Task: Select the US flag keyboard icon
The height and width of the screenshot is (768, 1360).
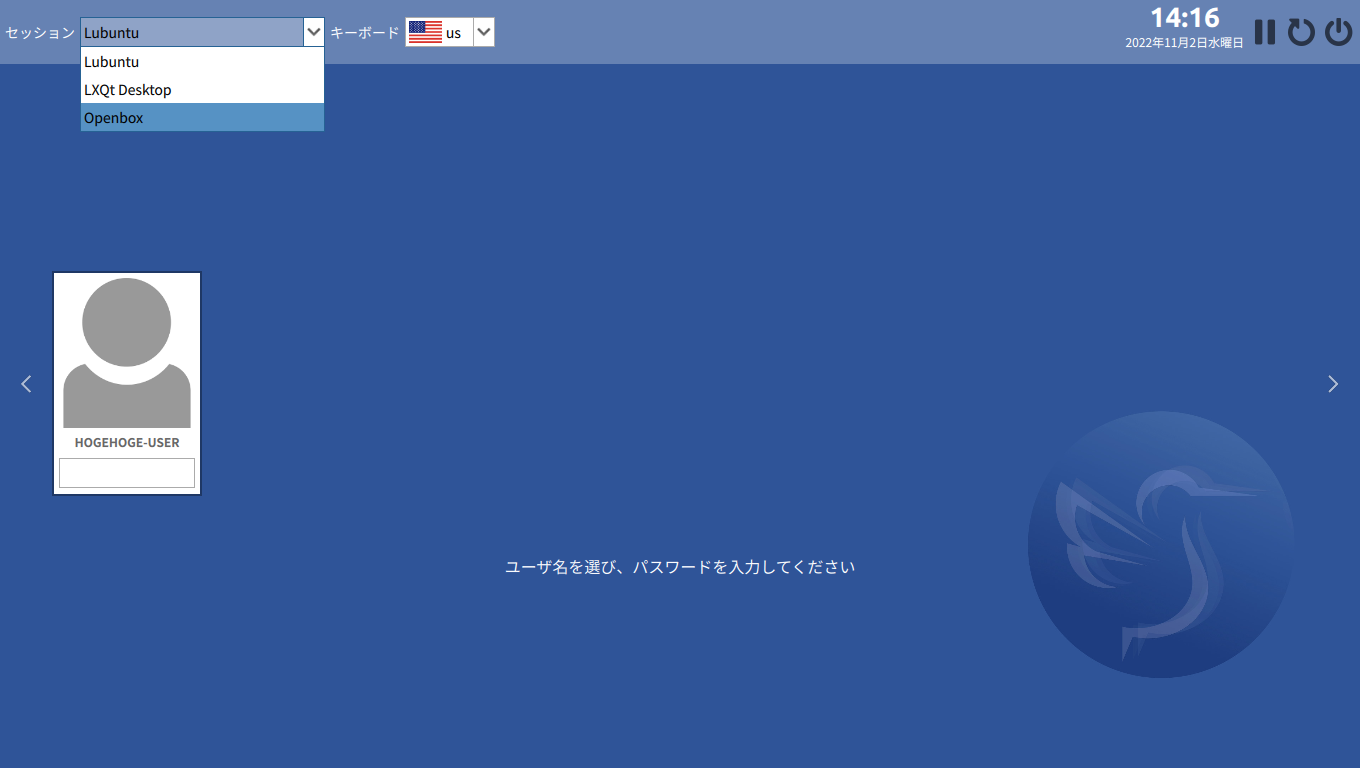Action: [x=425, y=32]
